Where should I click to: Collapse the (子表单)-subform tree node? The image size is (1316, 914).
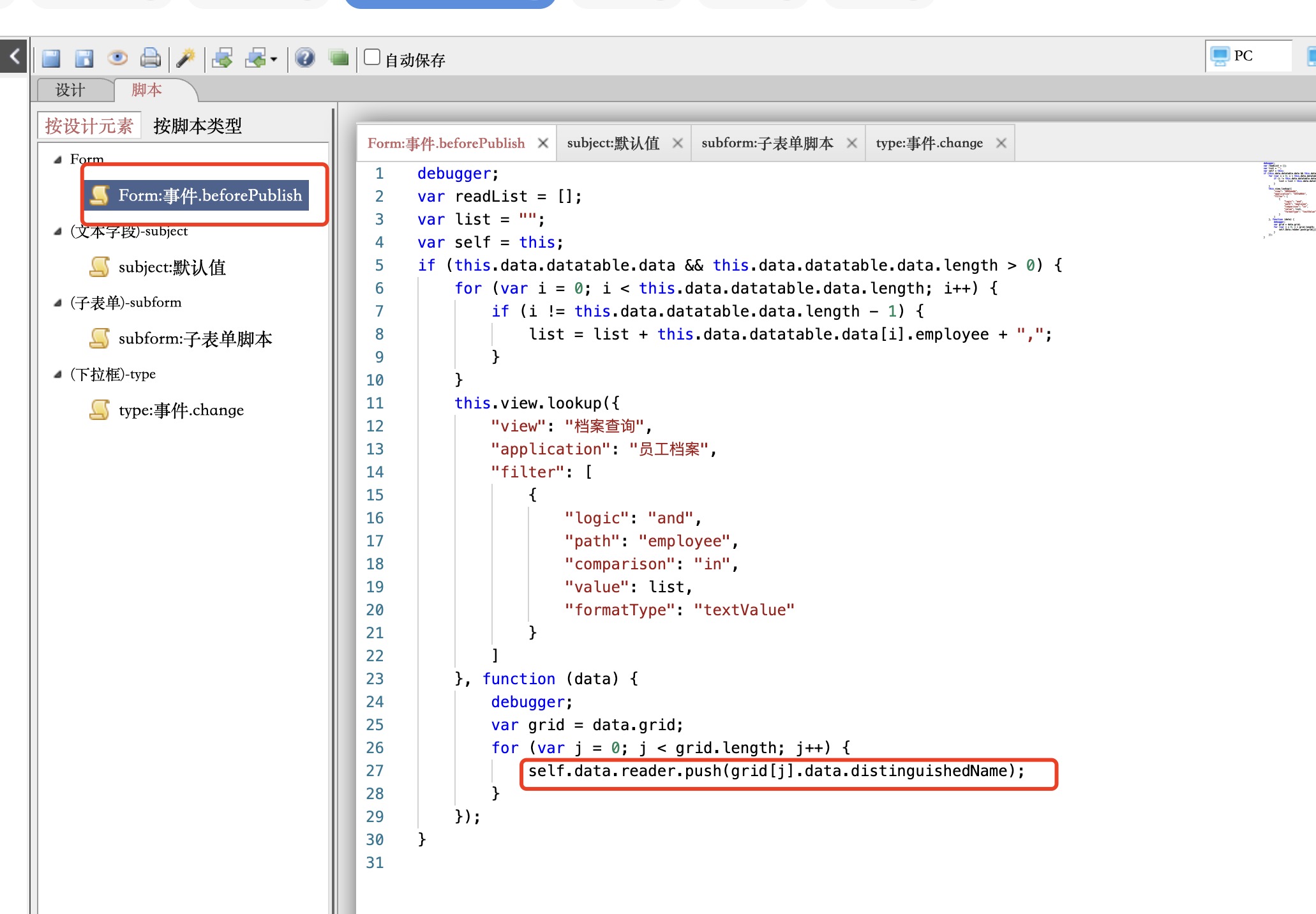[58, 303]
